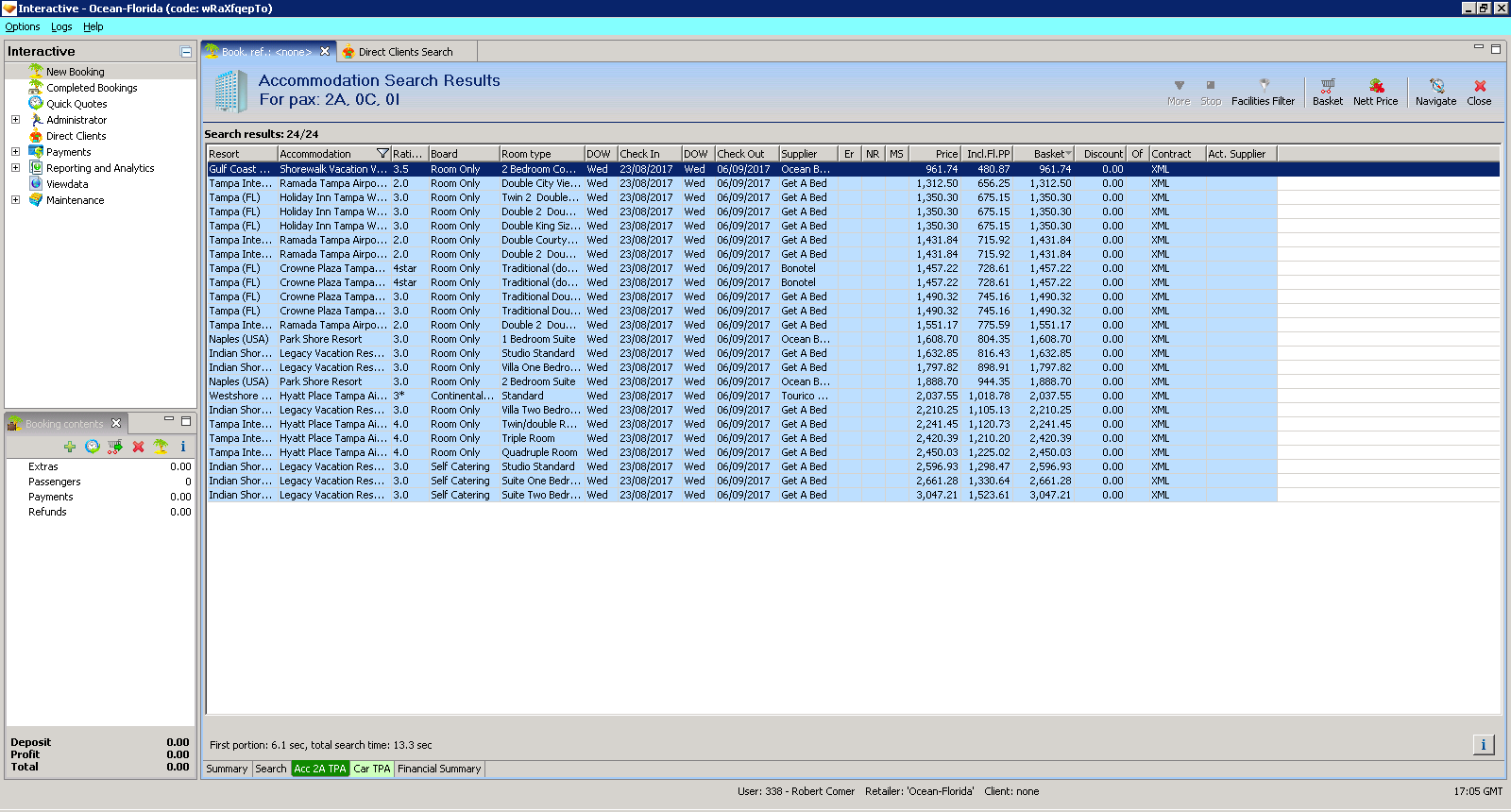Open the Basket toolbar button
The width and height of the screenshot is (1511, 812).
coord(1327,92)
